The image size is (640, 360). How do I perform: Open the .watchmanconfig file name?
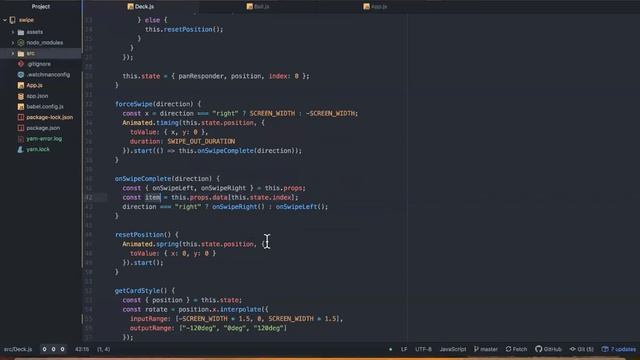pos(48,75)
